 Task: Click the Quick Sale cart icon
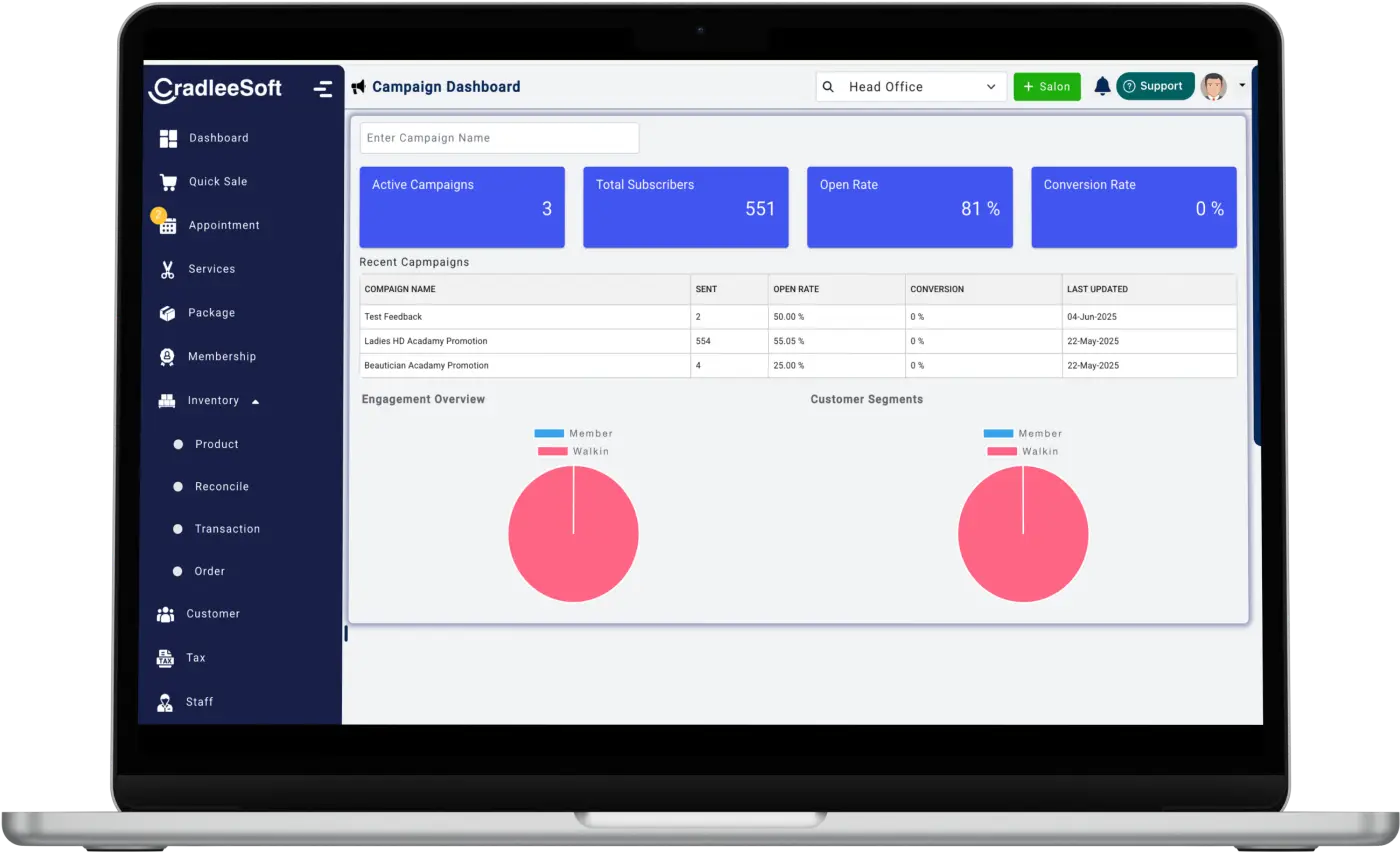tap(168, 182)
